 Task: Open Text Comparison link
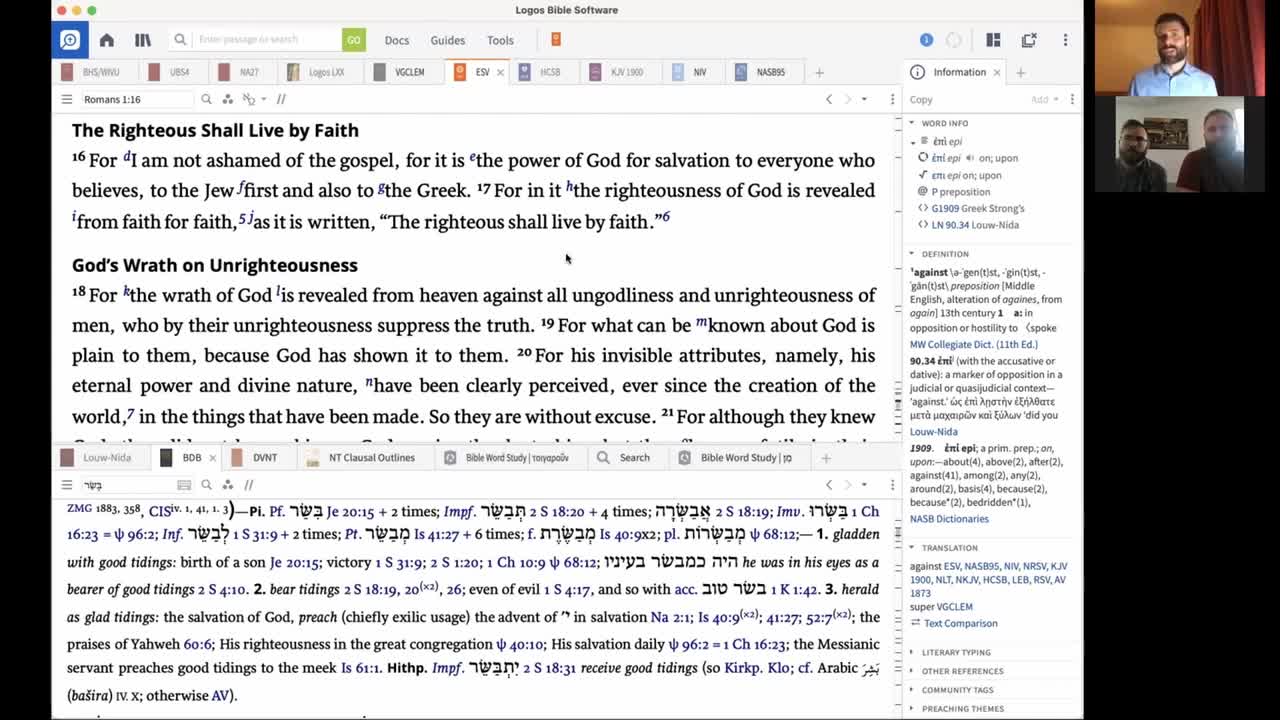tap(960, 623)
